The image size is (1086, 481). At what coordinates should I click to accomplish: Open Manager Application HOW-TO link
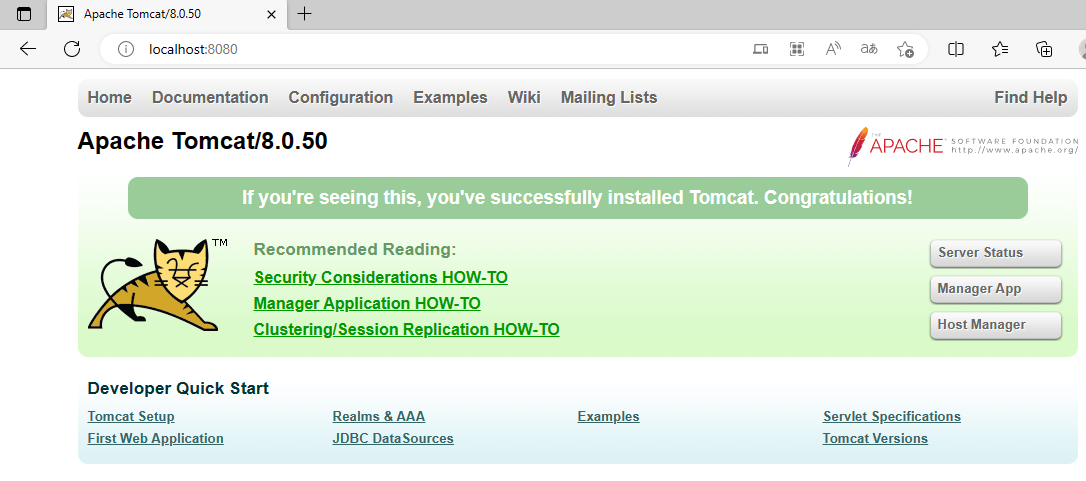click(x=367, y=304)
